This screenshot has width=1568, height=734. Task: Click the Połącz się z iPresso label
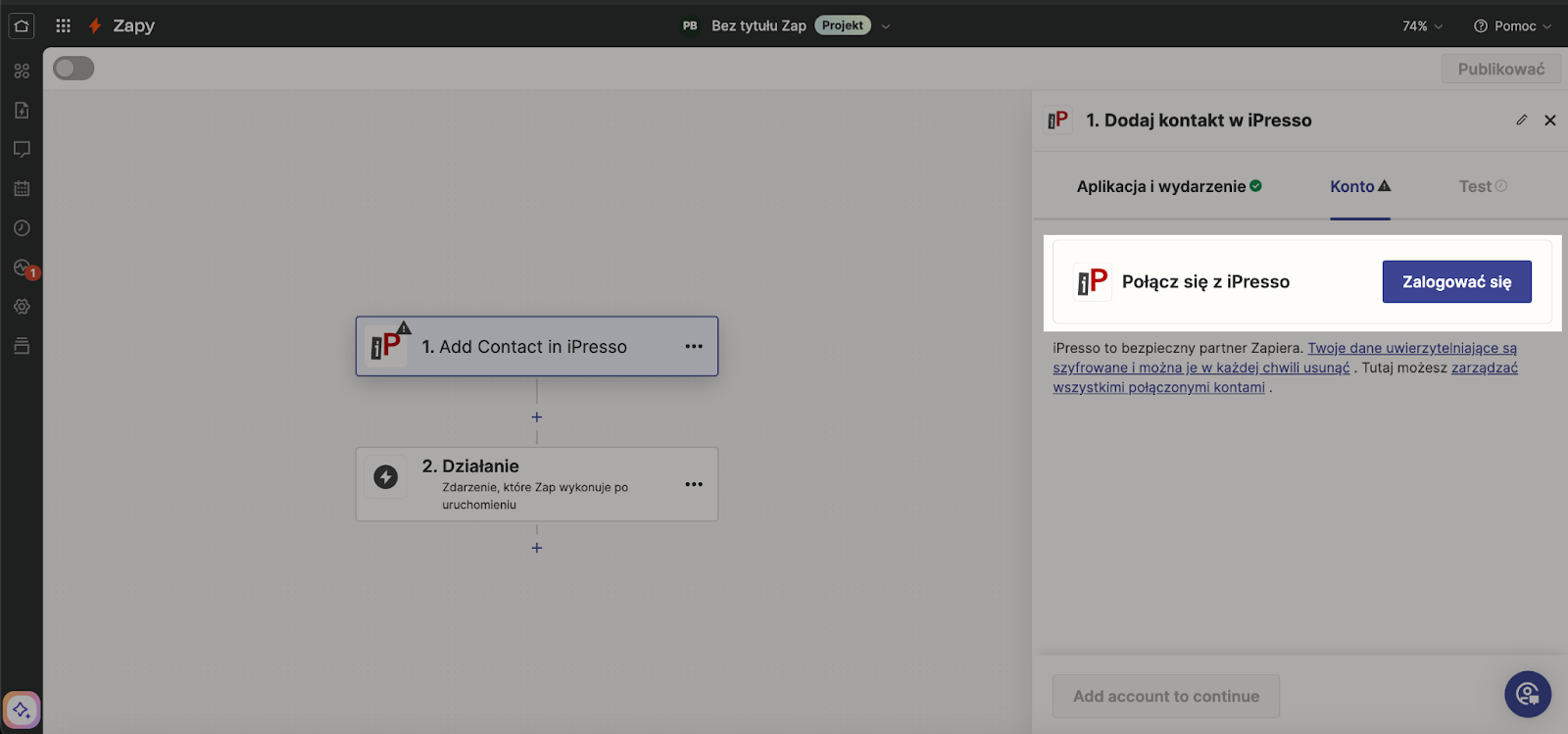coord(1205,282)
